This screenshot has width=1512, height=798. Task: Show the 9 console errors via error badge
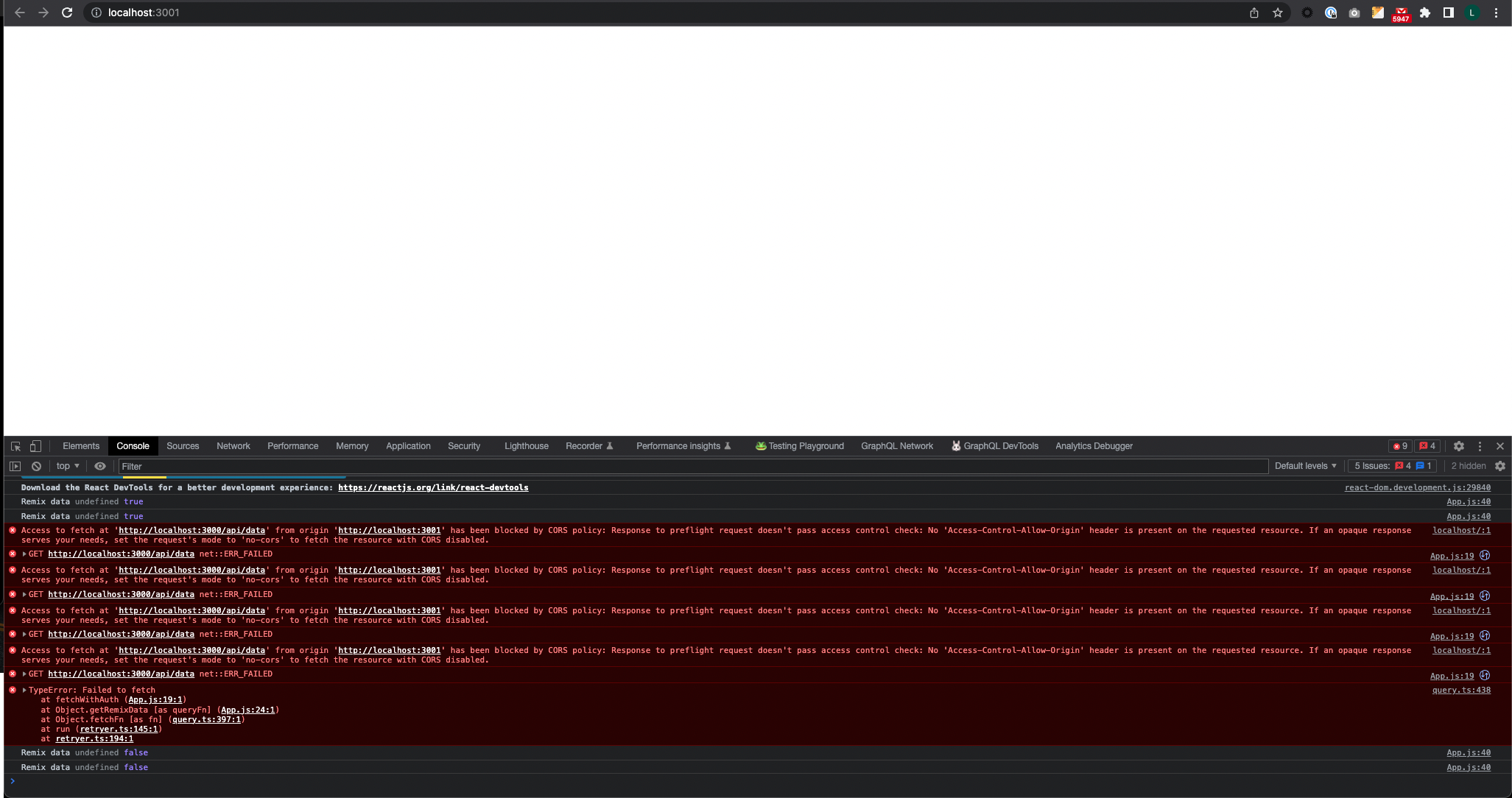coord(1399,446)
